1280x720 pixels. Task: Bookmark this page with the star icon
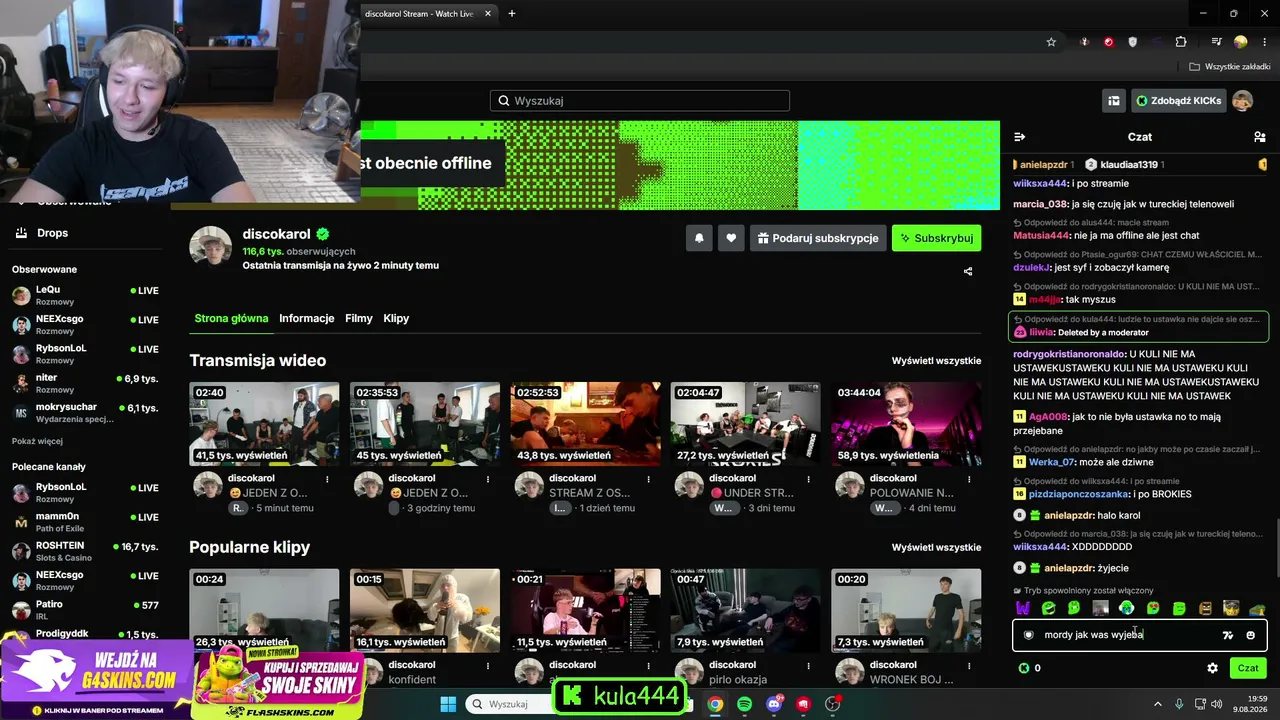1051,42
